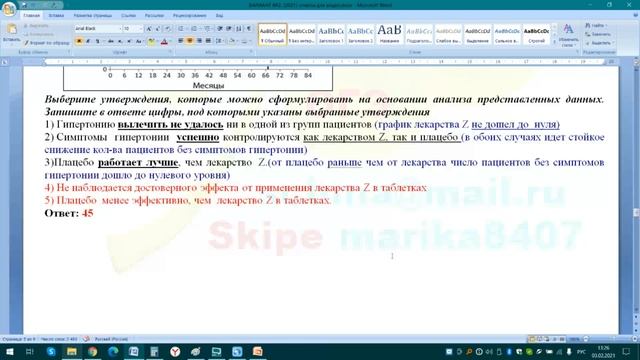This screenshot has height=360, width=640.
Task: Toggle Superscript formatting
Action: pos(129,41)
